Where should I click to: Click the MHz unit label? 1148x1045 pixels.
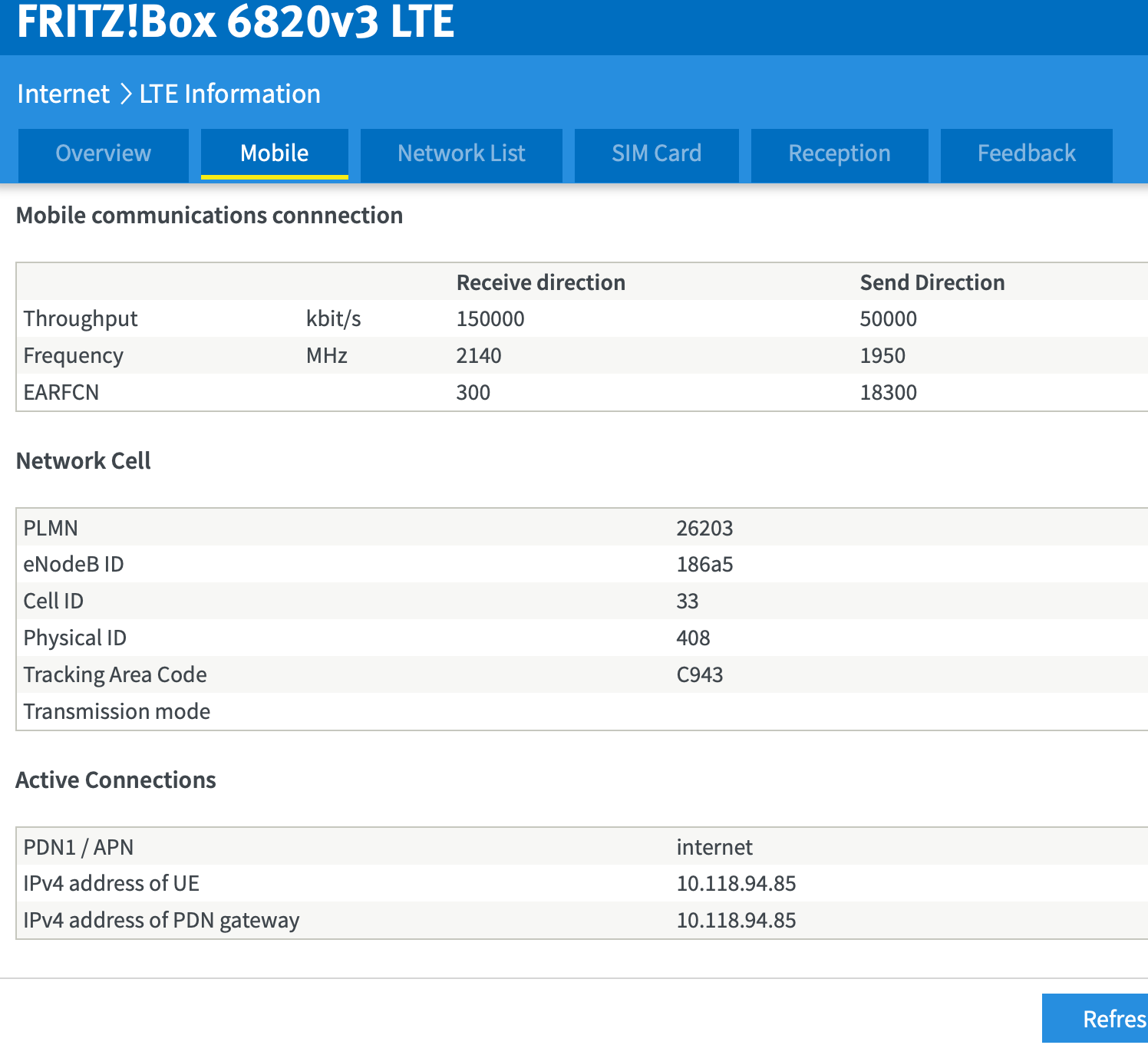point(327,356)
